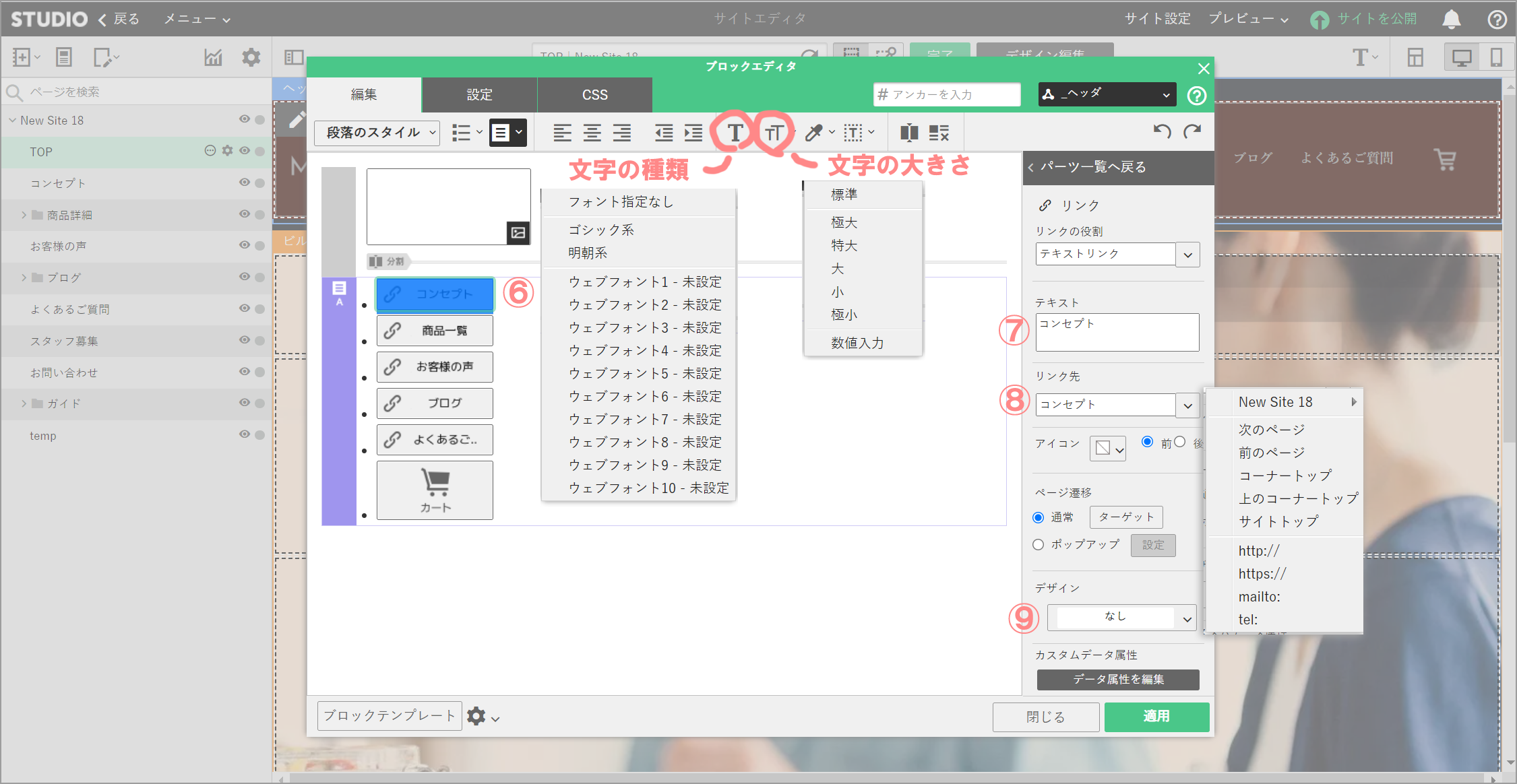Click the font size TT icon
The image size is (1517, 784).
[774, 133]
